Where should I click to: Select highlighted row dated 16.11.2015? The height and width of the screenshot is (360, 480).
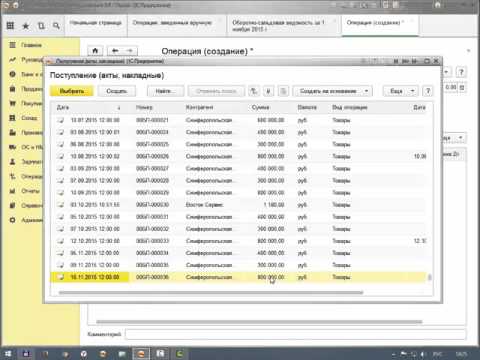coord(239,277)
